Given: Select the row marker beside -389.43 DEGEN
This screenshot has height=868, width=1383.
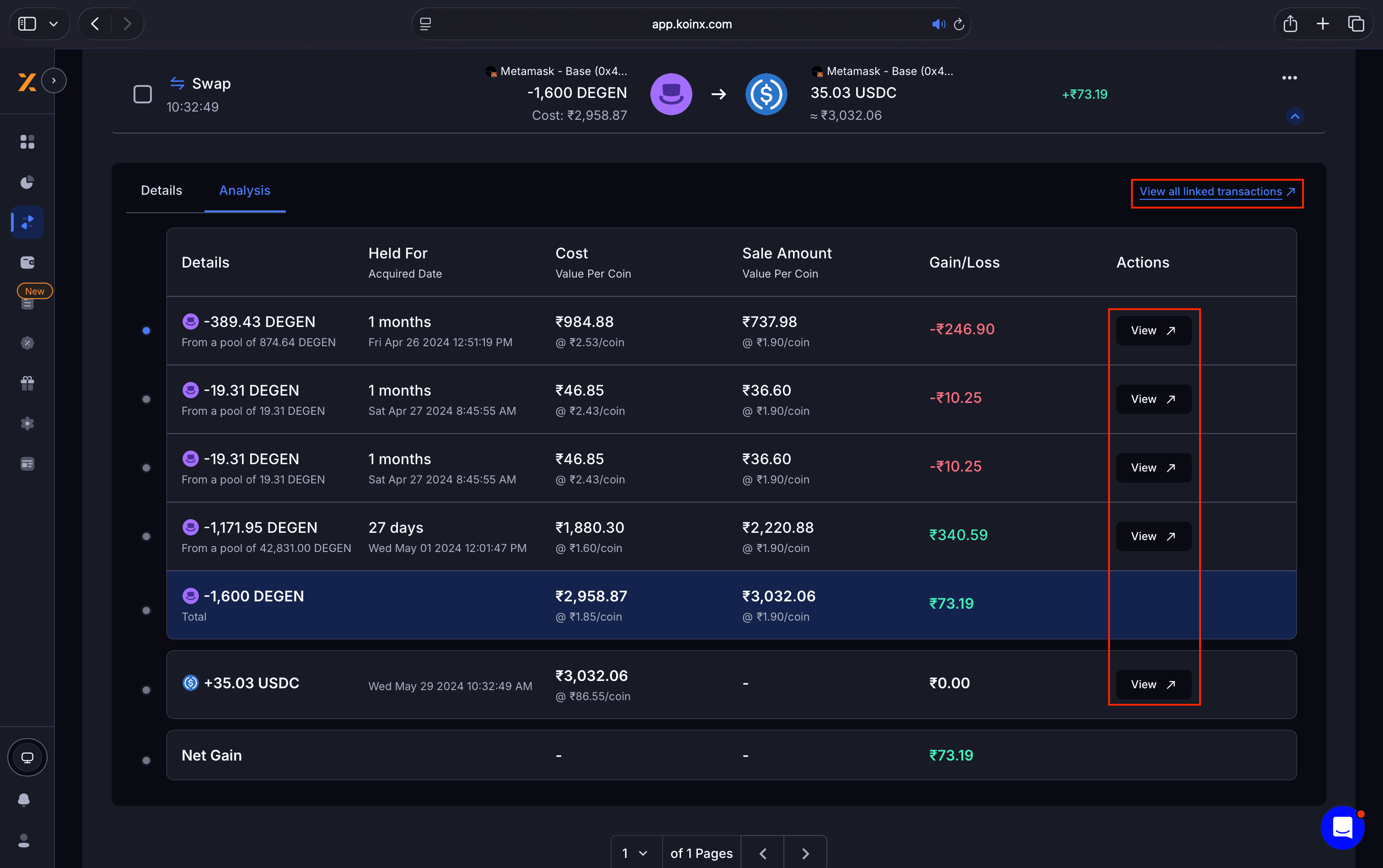Looking at the screenshot, I should [146, 330].
